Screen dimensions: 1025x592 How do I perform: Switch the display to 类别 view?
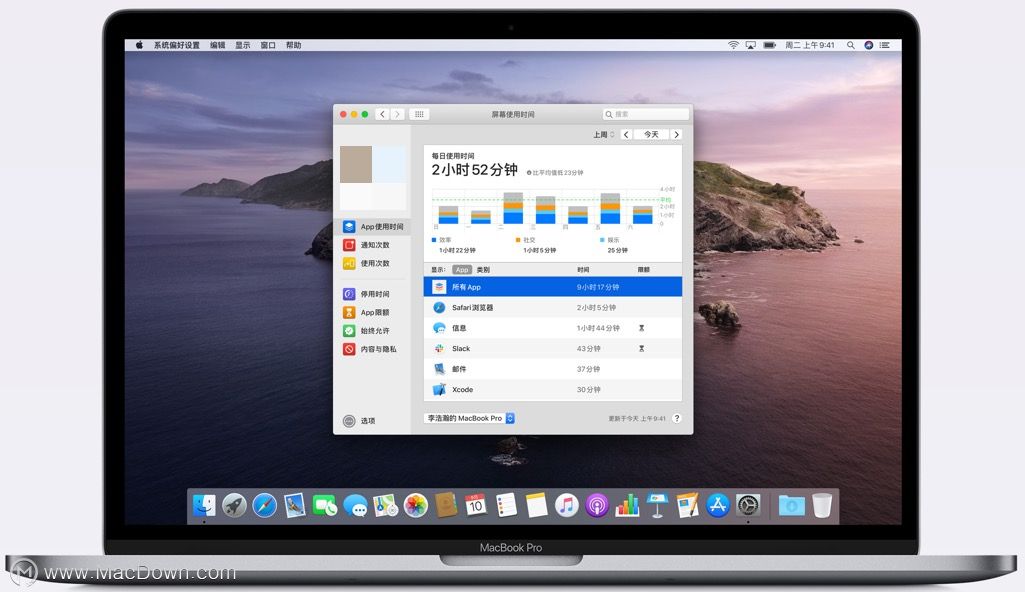482,269
